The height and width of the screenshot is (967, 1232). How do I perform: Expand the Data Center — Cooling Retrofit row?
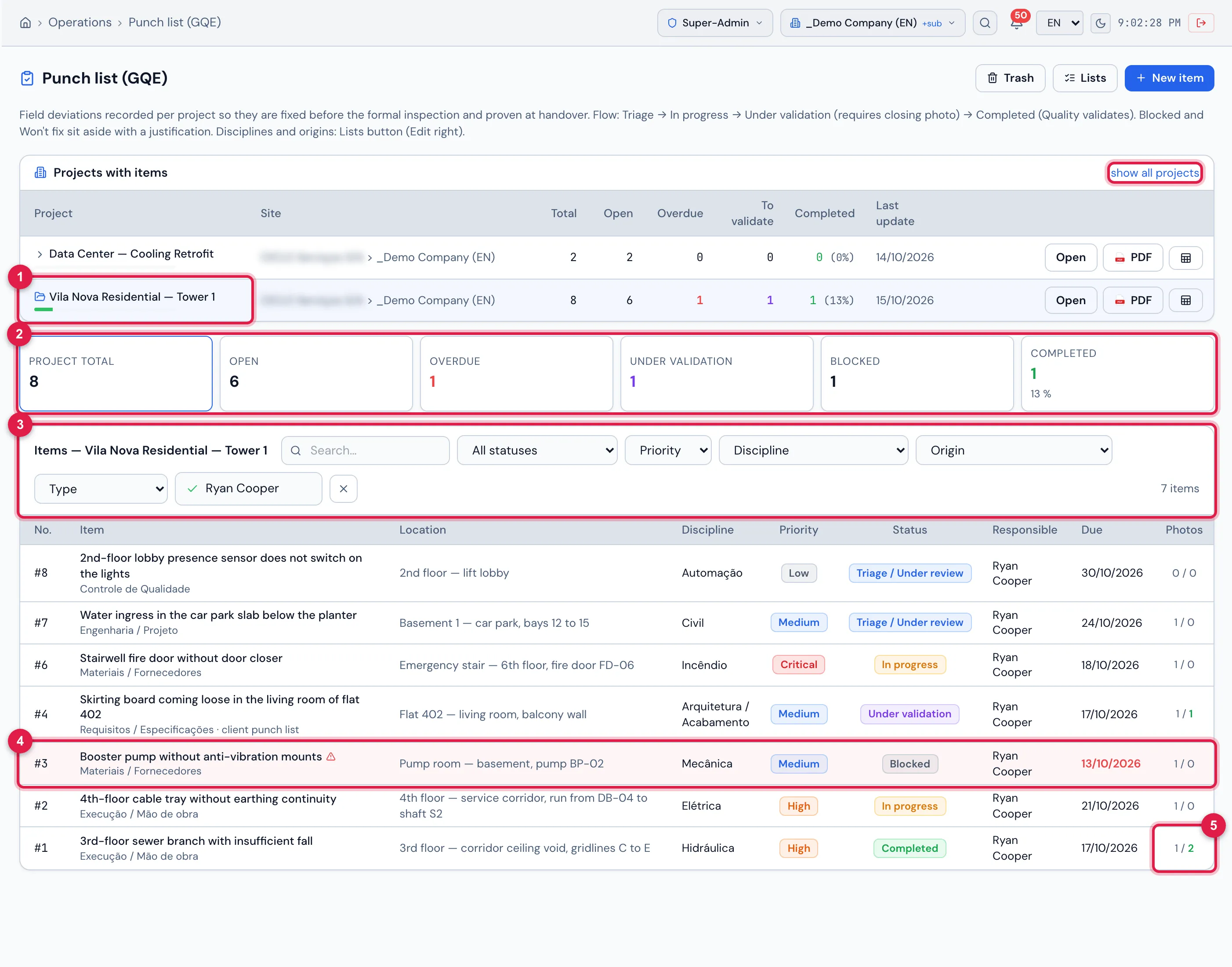[40, 254]
